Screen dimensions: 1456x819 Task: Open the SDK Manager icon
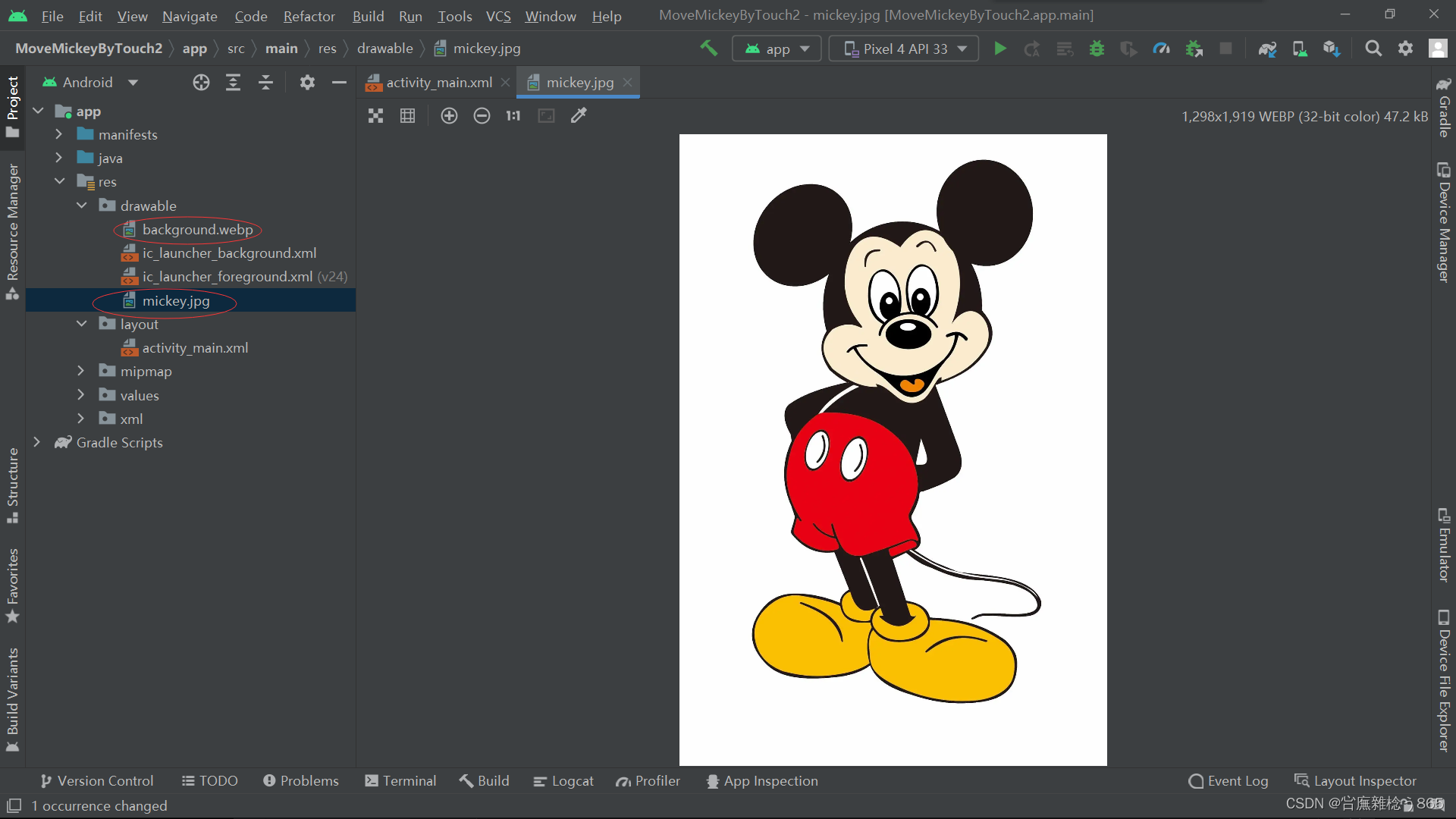[x=1332, y=49]
